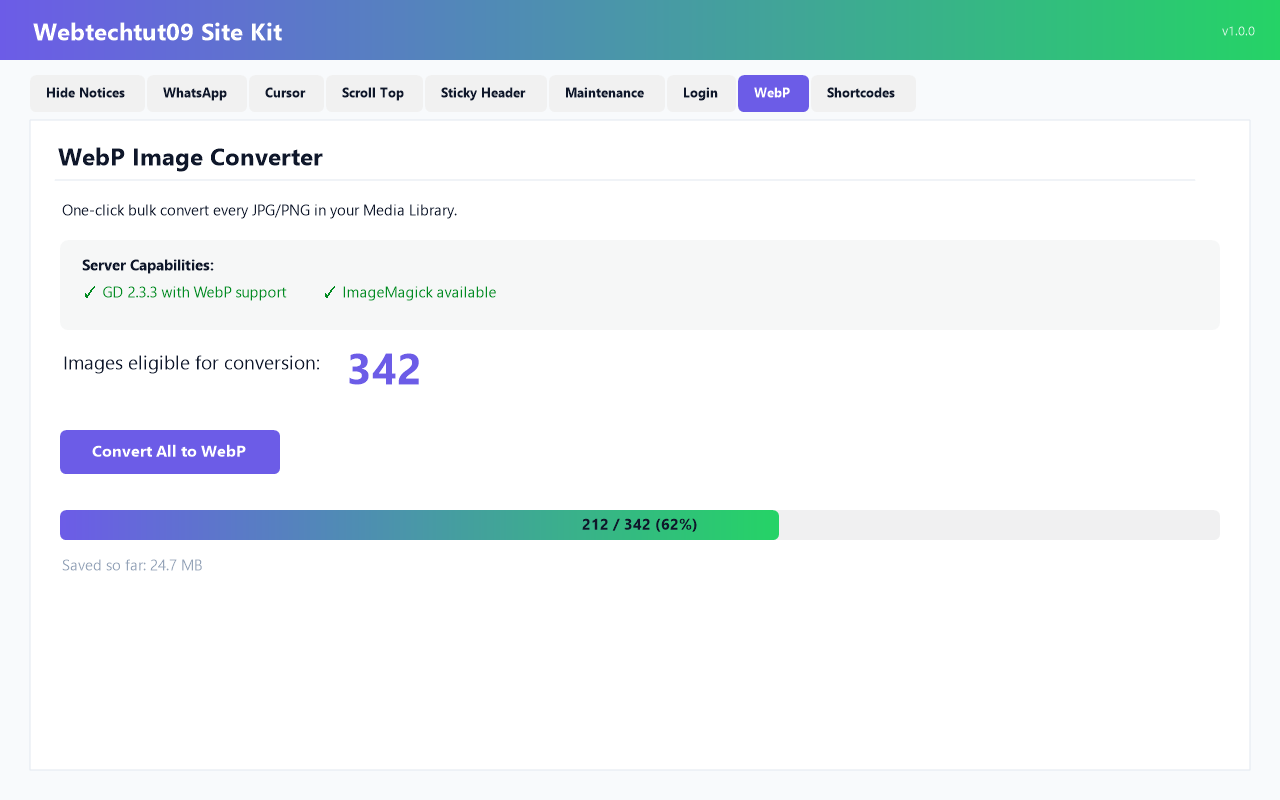Open the Scroll Top tab
Image resolution: width=1280 pixels, height=800 pixels.
(373, 93)
